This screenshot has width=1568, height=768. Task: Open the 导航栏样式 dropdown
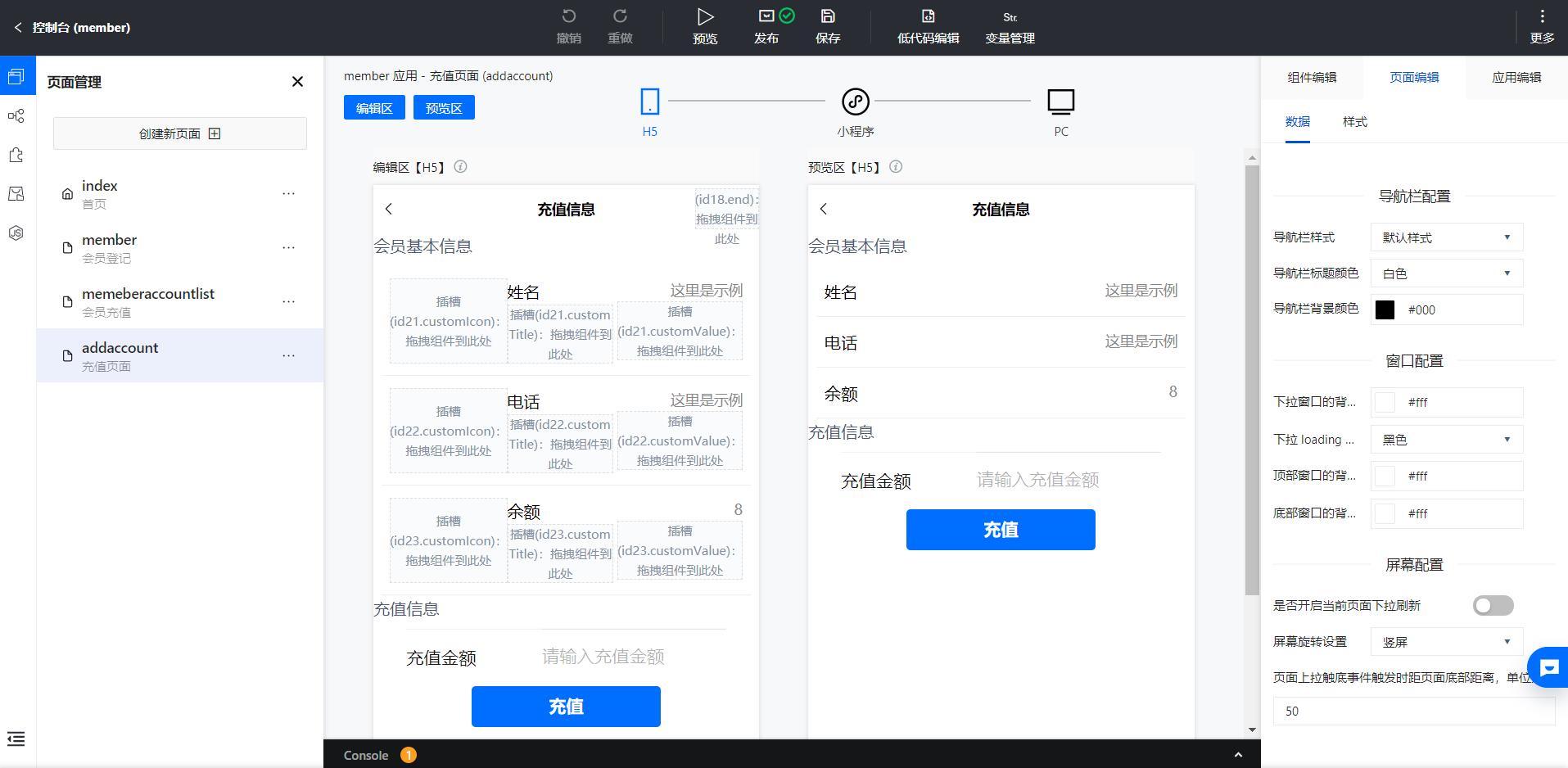pos(1447,237)
